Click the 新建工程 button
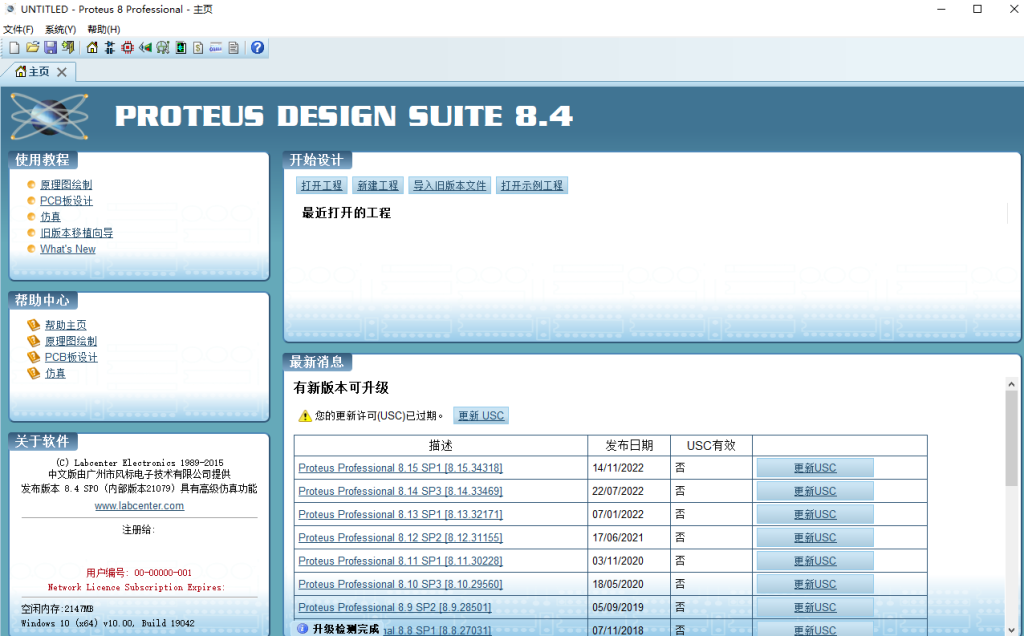The image size is (1024, 636). [377, 186]
